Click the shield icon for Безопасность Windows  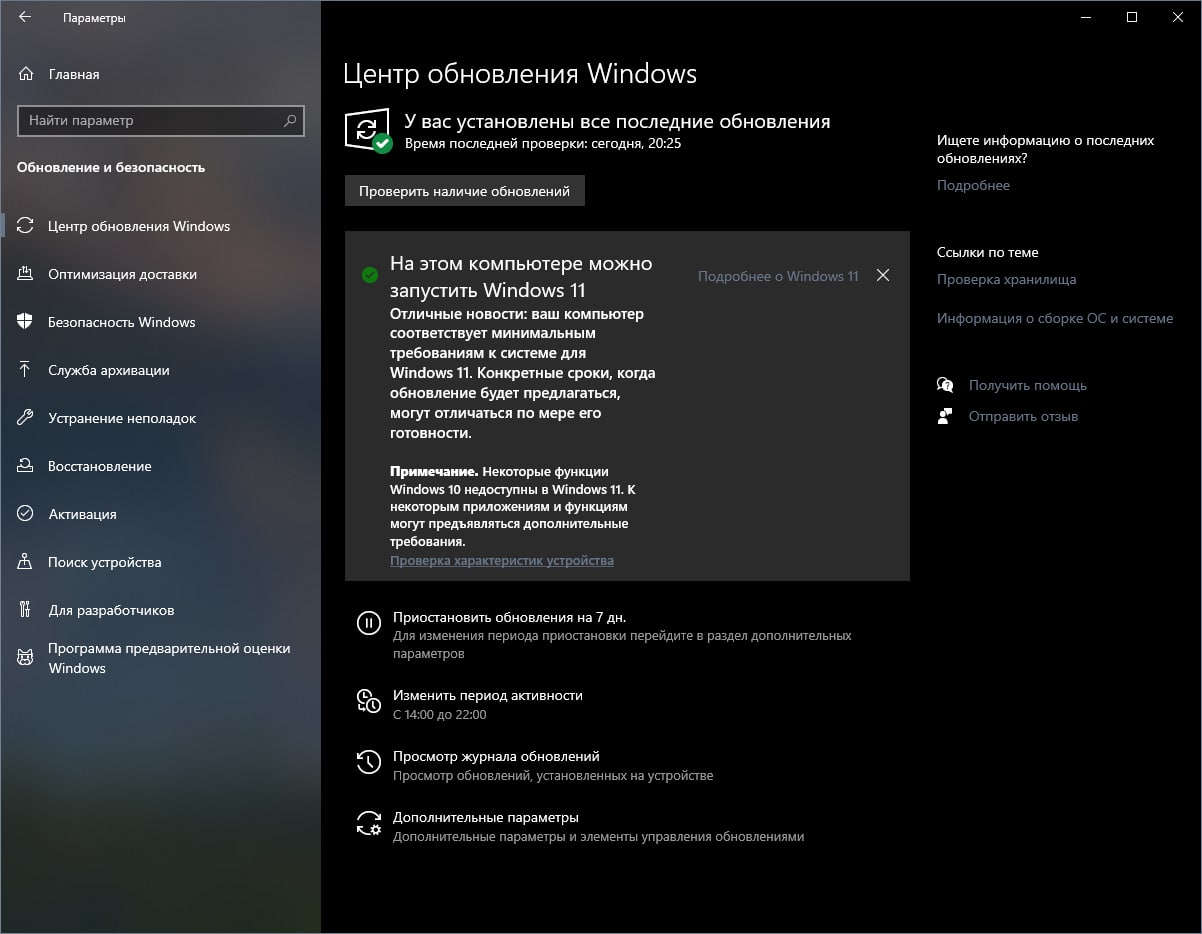coord(26,322)
